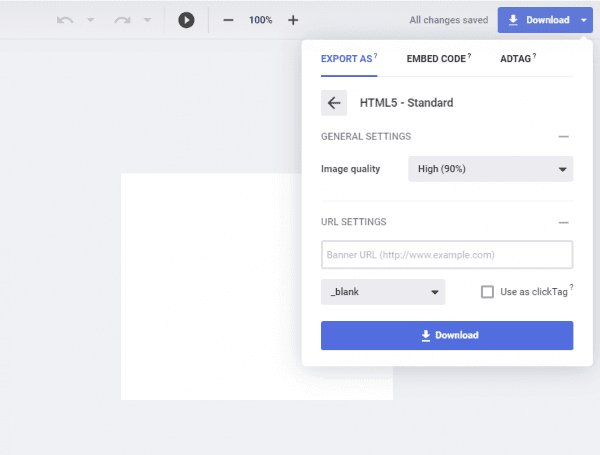
Task: Zoom out with the minus icon
Action: click(229, 20)
